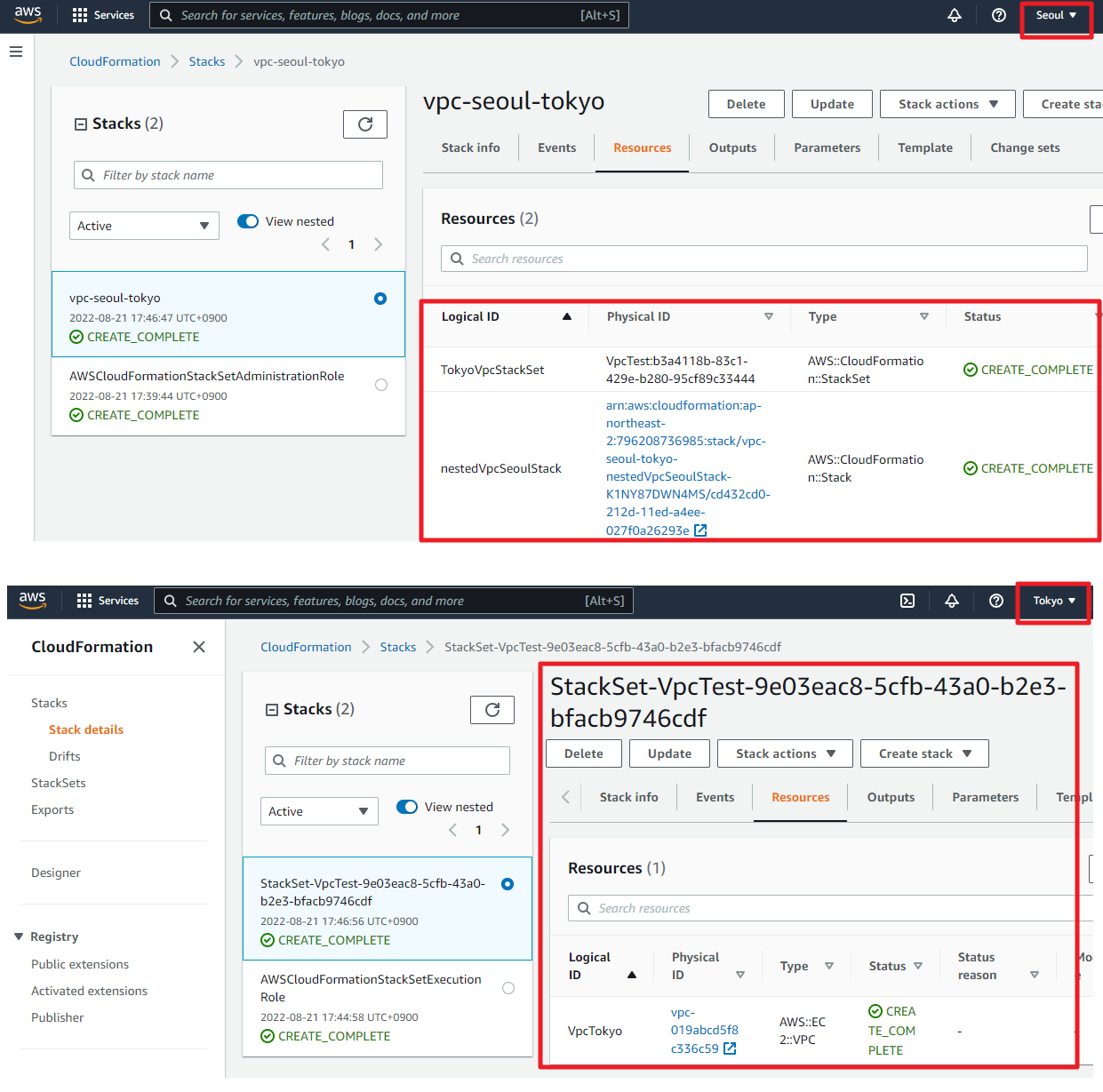Go to next stacks page in Tokyo console
1103x1092 pixels.
tap(506, 830)
